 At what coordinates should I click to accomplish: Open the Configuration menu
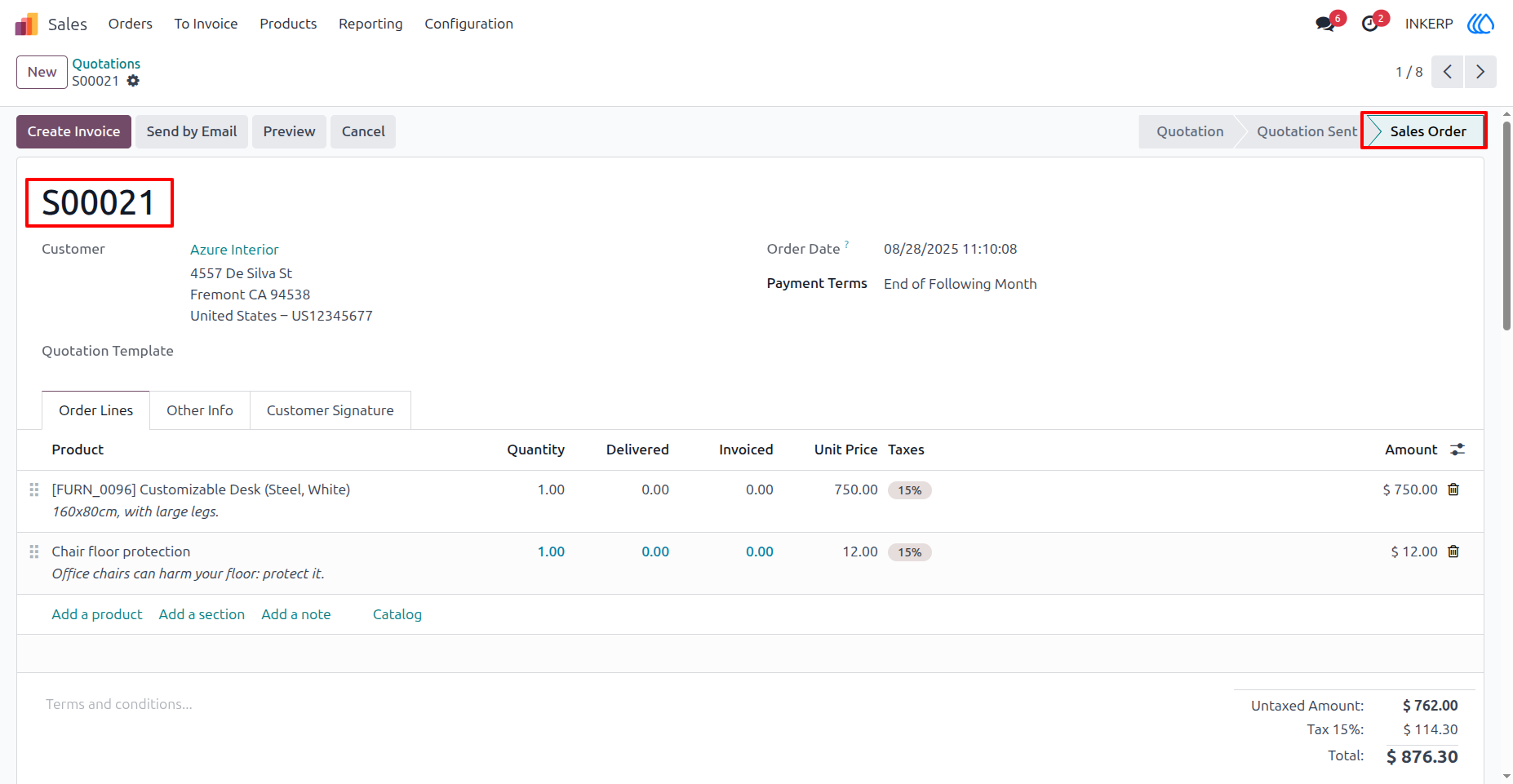(x=469, y=24)
